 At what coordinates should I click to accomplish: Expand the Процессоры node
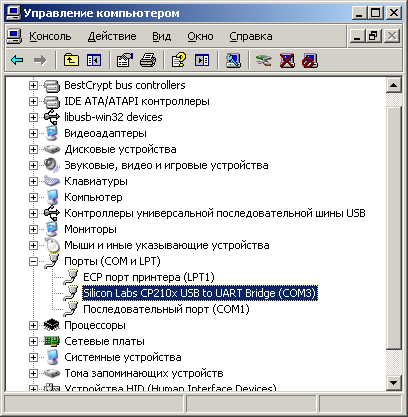pyautogui.click(x=33, y=325)
